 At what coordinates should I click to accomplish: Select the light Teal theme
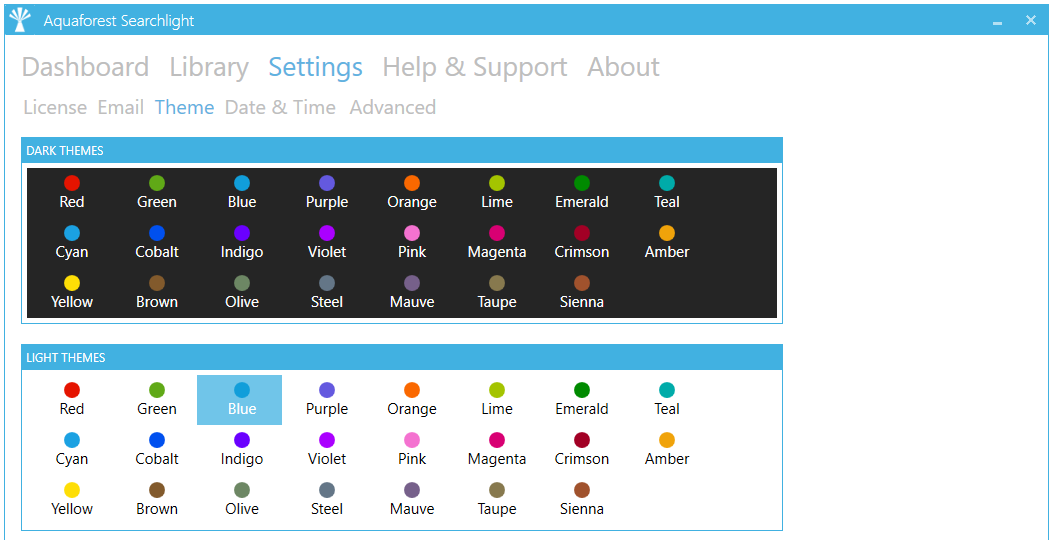click(x=667, y=399)
